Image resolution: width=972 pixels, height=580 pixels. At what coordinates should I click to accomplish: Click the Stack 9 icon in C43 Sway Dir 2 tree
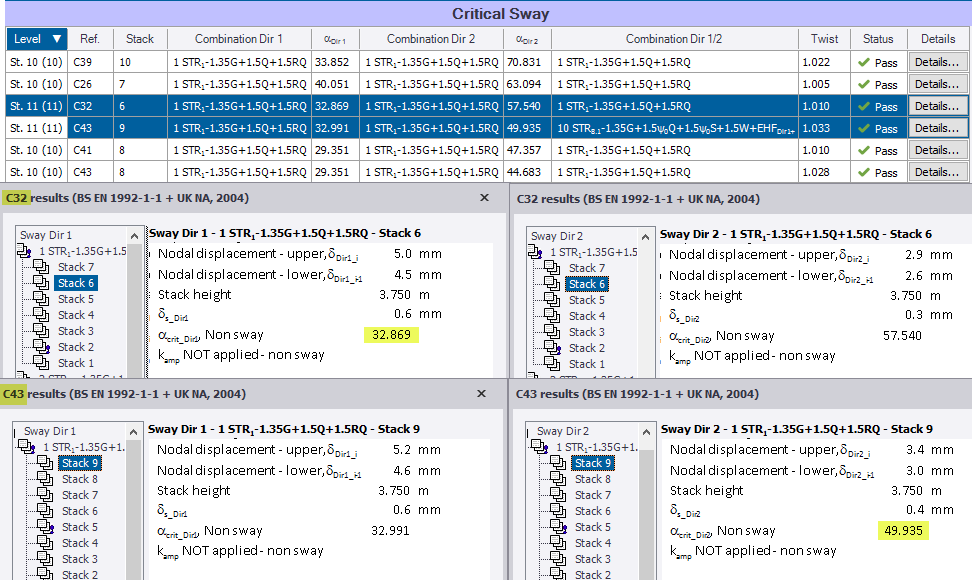click(x=557, y=463)
